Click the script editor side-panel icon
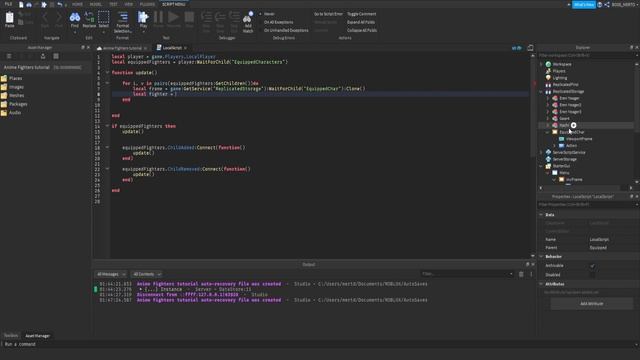 pyautogui.click(x=530, y=48)
